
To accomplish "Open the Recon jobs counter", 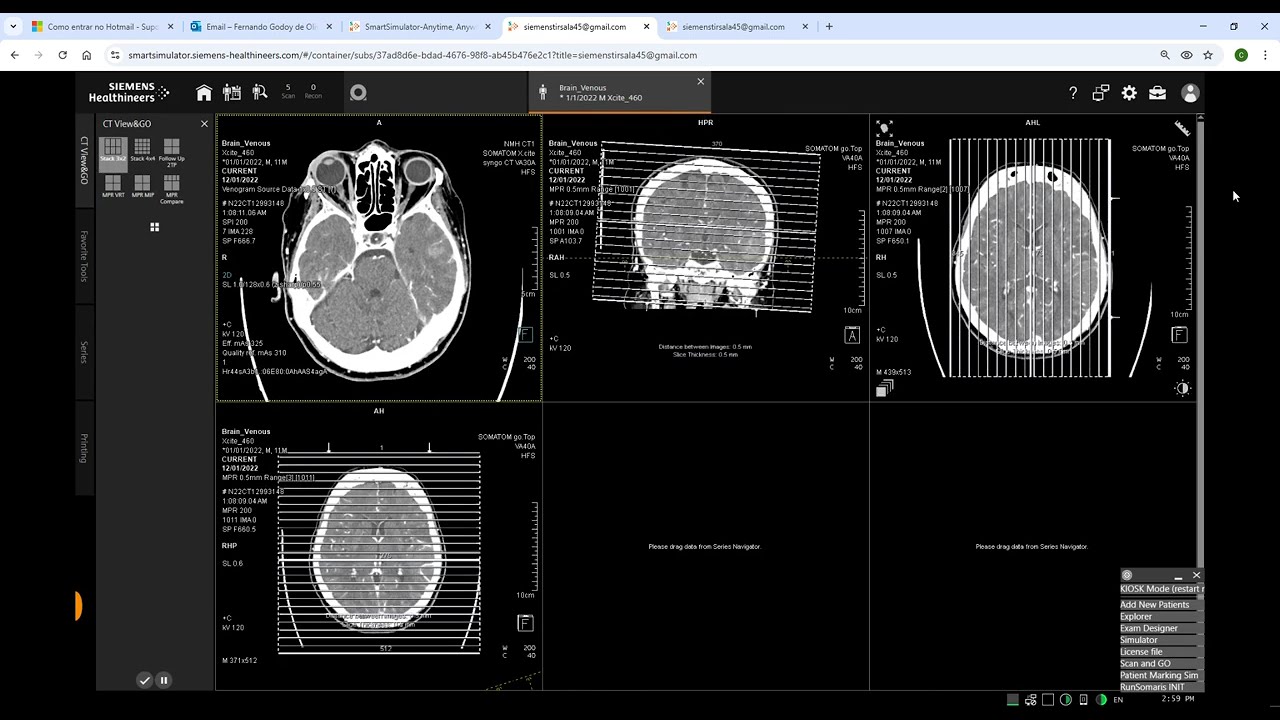I will point(313,92).
